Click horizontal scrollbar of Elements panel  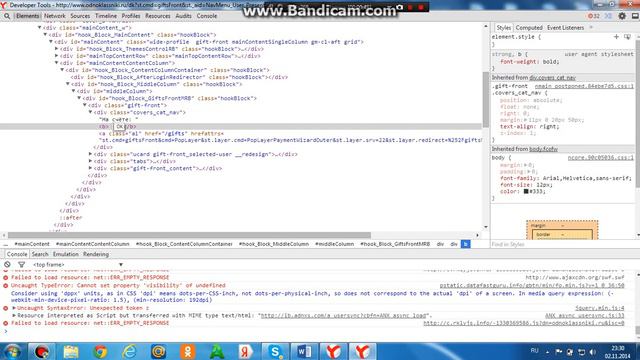(189, 236)
